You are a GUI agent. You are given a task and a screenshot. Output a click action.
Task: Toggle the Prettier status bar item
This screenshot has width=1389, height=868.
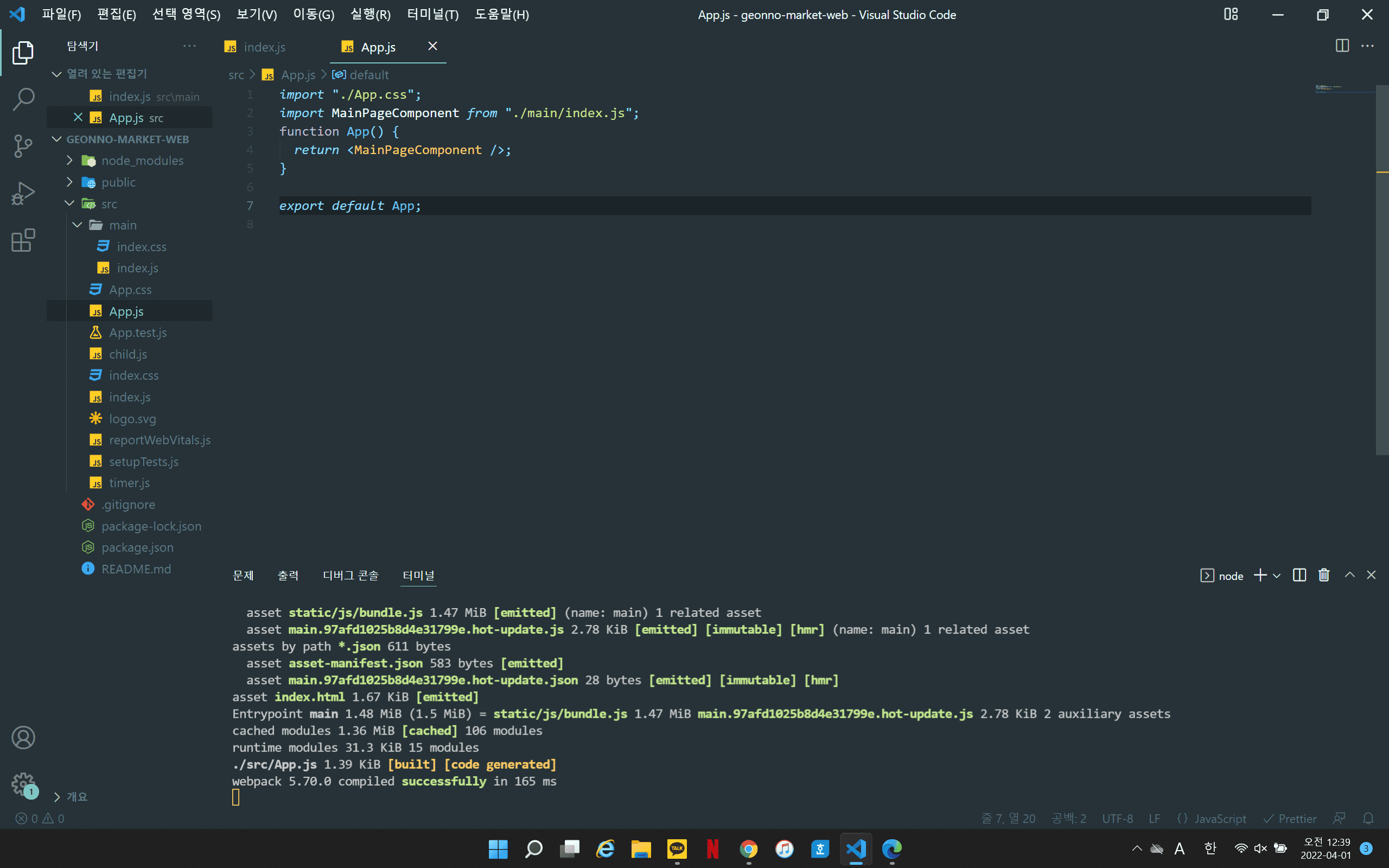point(1290,819)
